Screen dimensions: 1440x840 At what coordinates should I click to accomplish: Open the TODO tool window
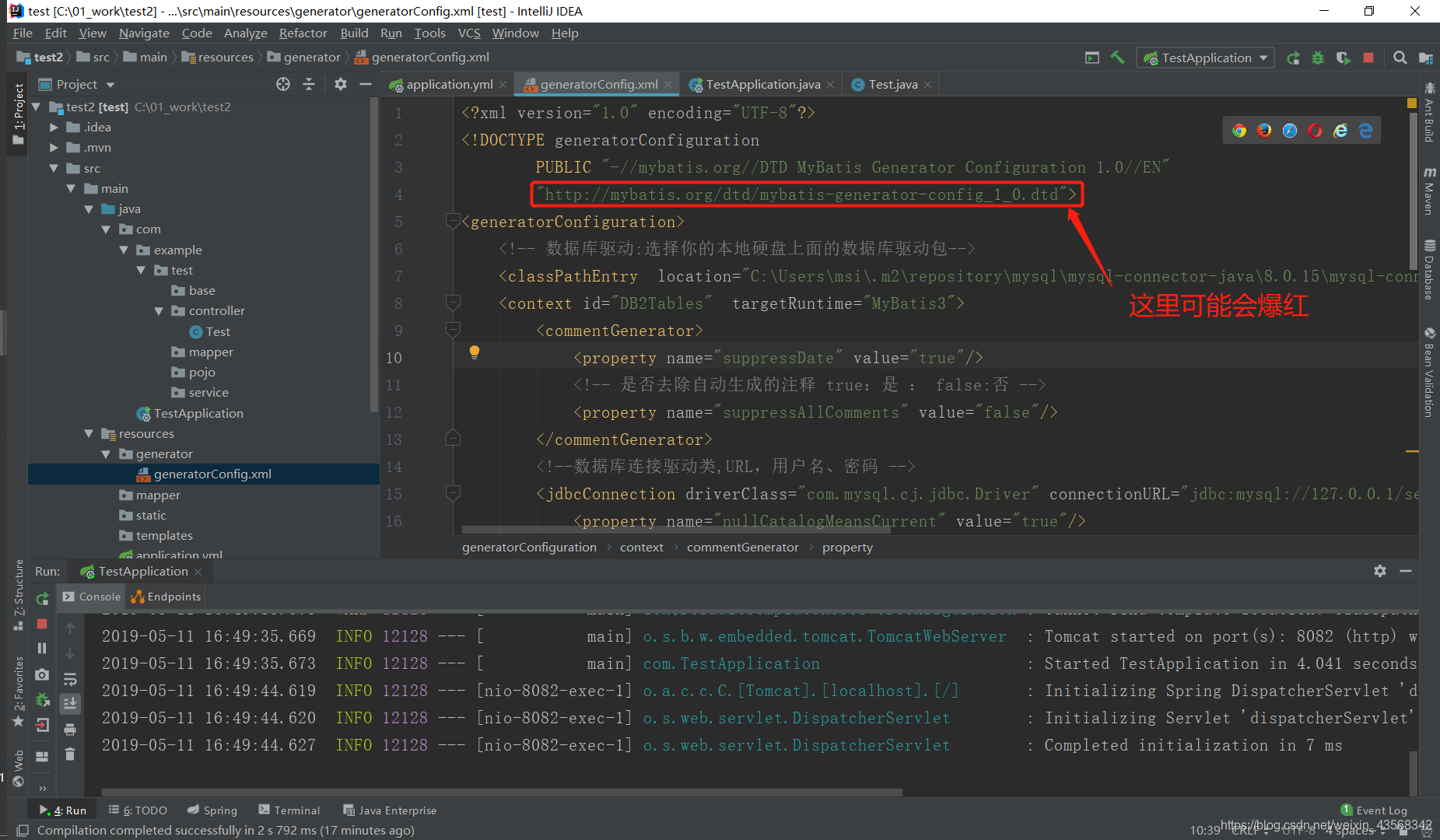pos(138,810)
